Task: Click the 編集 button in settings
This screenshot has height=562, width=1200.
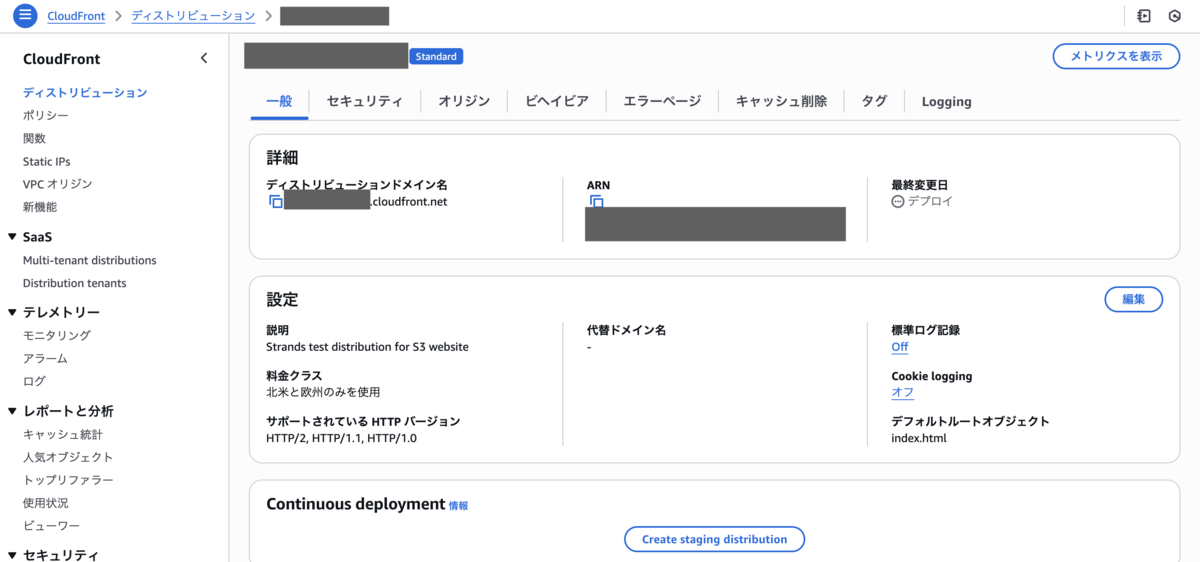Action: pyautogui.click(x=1133, y=299)
